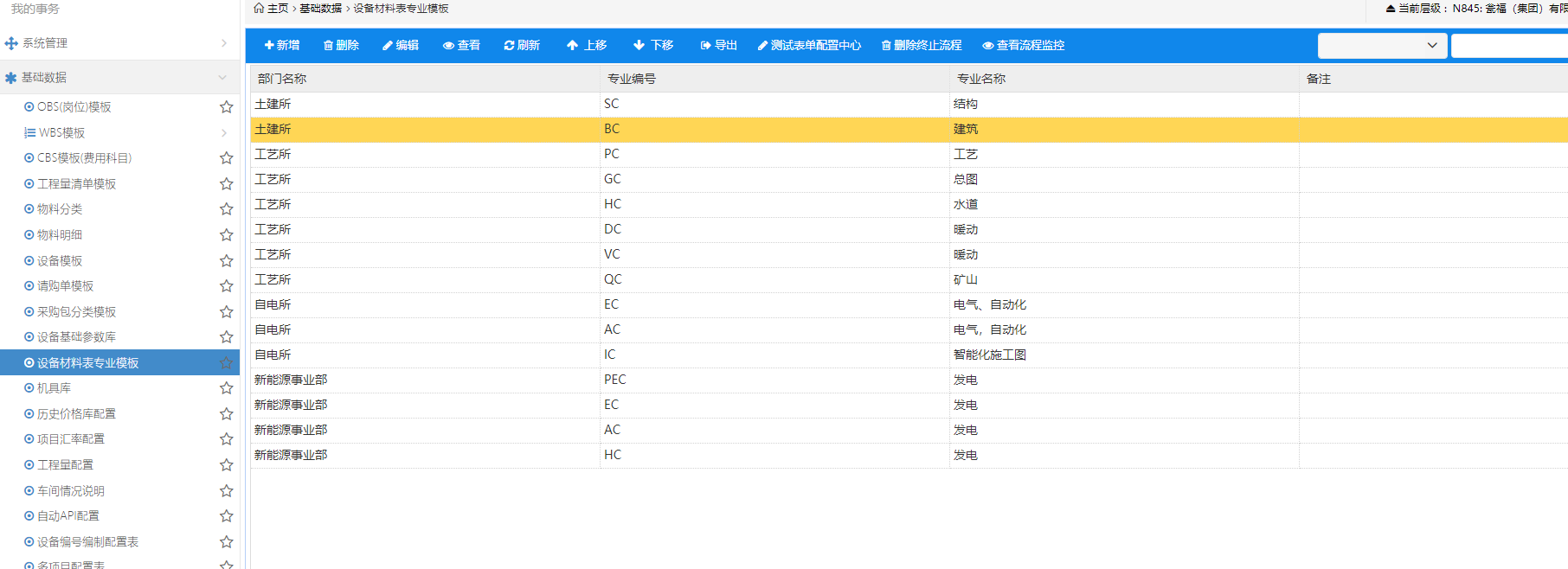The image size is (1568, 569).
Task: Click the 导出 export icon
Action: click(x=705, y=46)
